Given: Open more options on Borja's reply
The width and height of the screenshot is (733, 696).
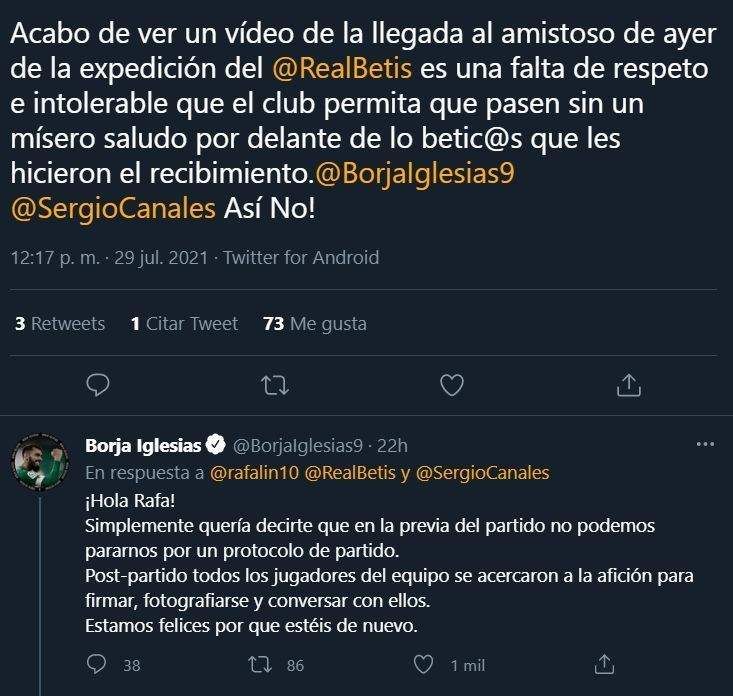Looking at the screenshot, I should coord(705,444).
